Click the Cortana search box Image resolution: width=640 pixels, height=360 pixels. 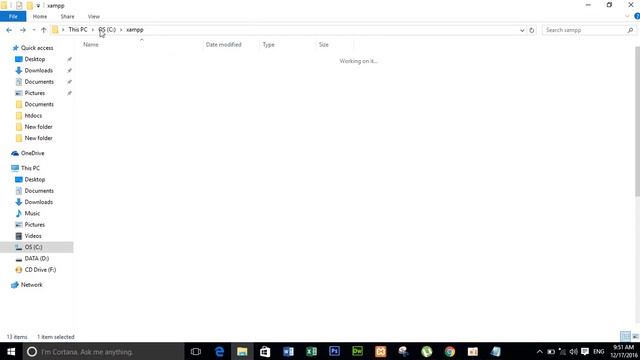[x=103, y=351]
